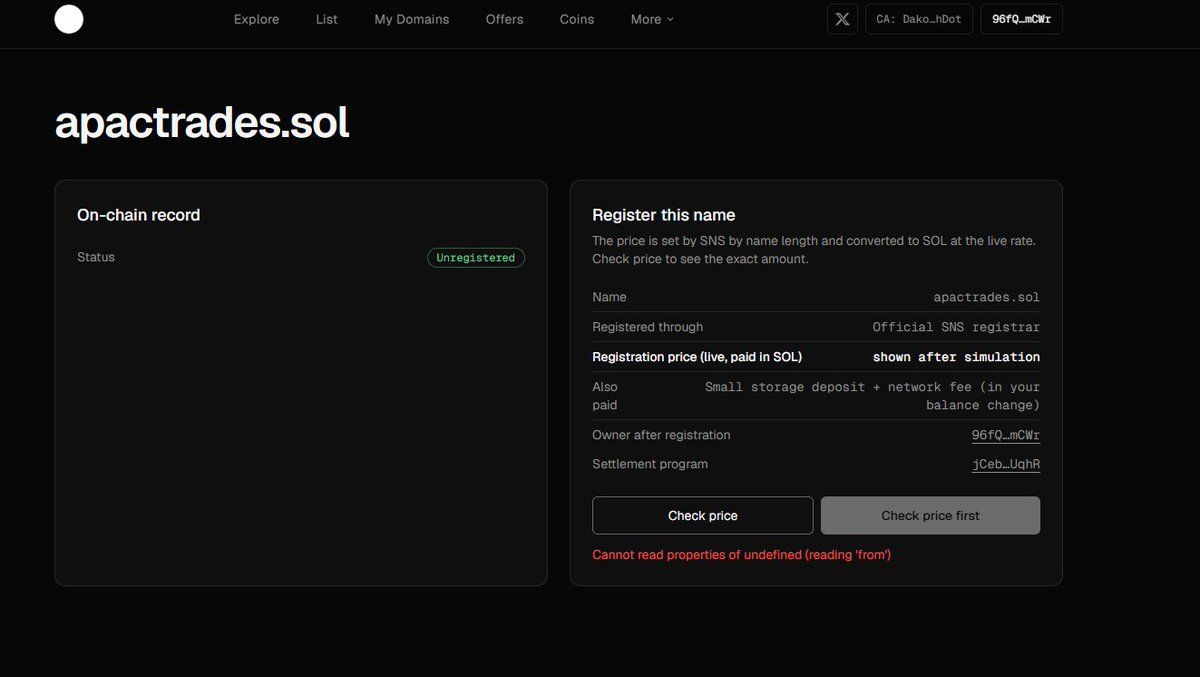Open My Domains
The height and width of the screenshot is (677, 1200).
click(412, 19)
